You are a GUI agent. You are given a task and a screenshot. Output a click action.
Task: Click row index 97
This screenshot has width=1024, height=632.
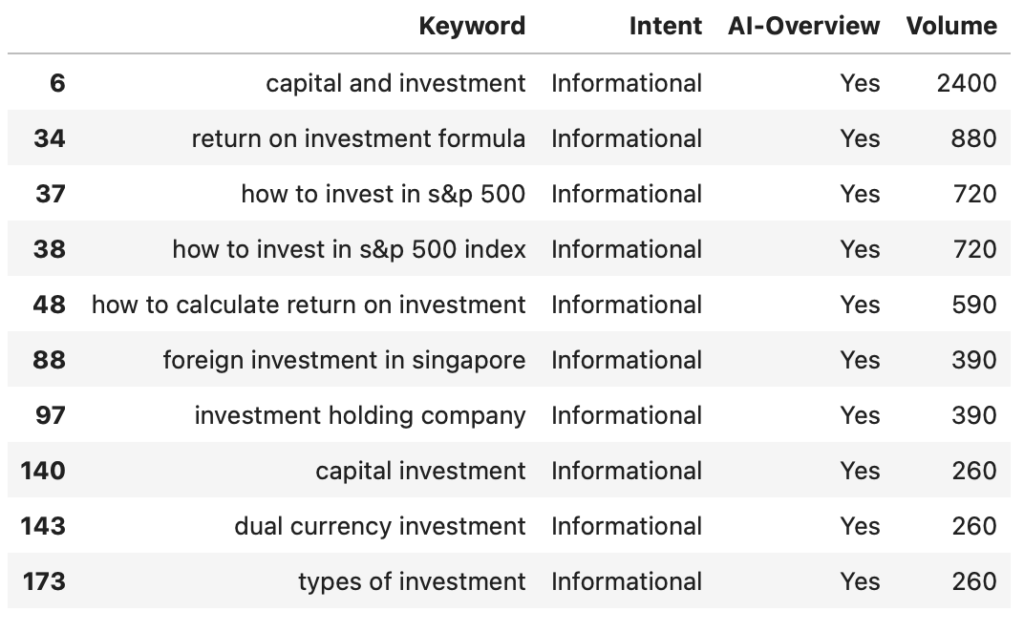(50, 415)
